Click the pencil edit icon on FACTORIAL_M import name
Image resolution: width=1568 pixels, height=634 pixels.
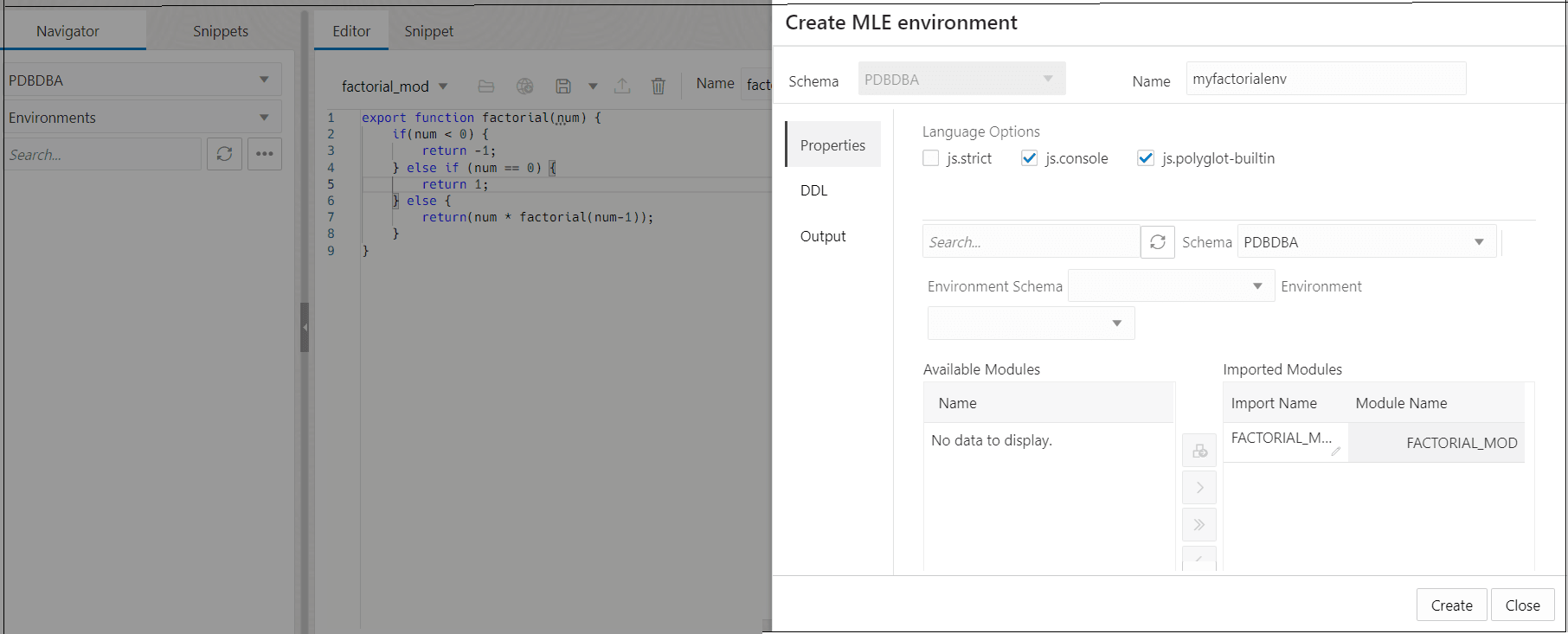1335,451
